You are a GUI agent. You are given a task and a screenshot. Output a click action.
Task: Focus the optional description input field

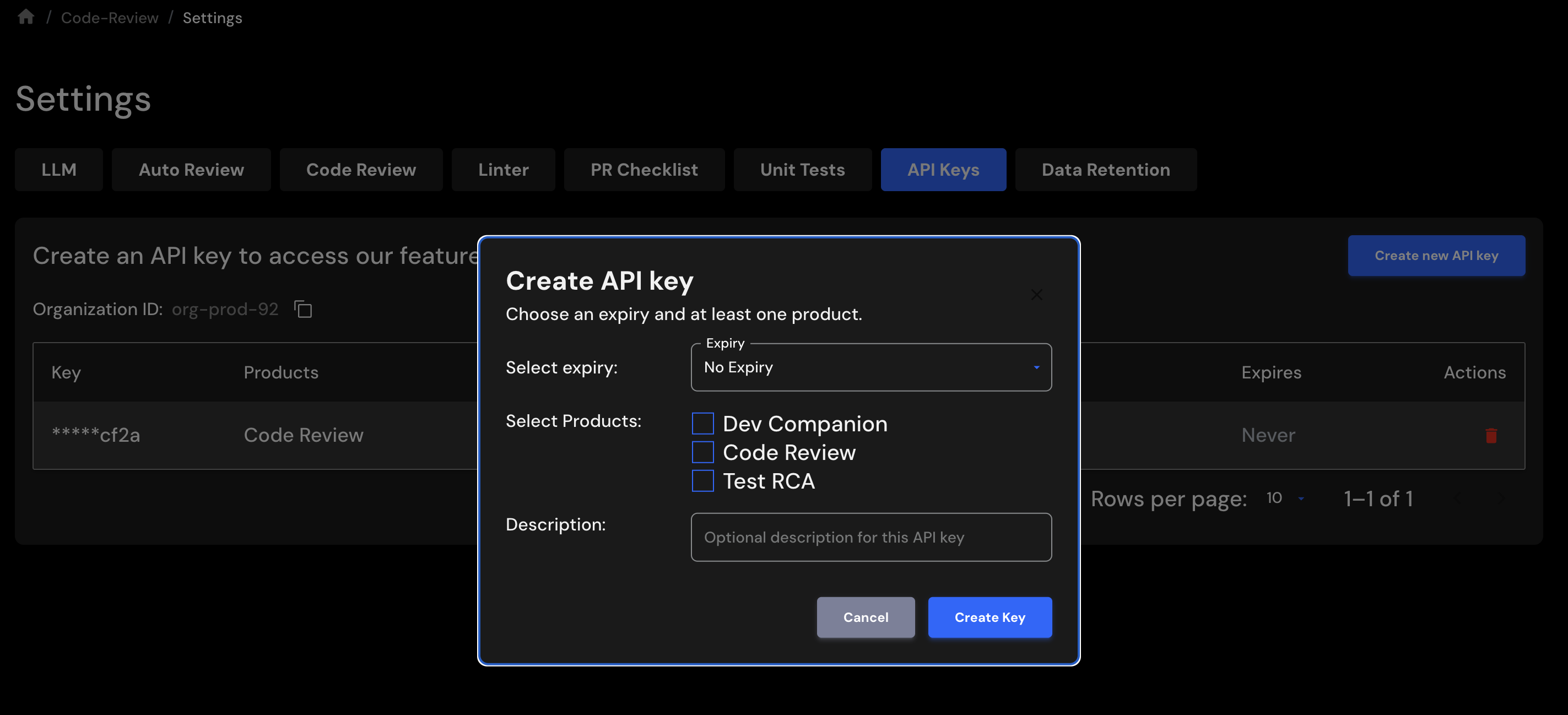(x=871, y=537)
